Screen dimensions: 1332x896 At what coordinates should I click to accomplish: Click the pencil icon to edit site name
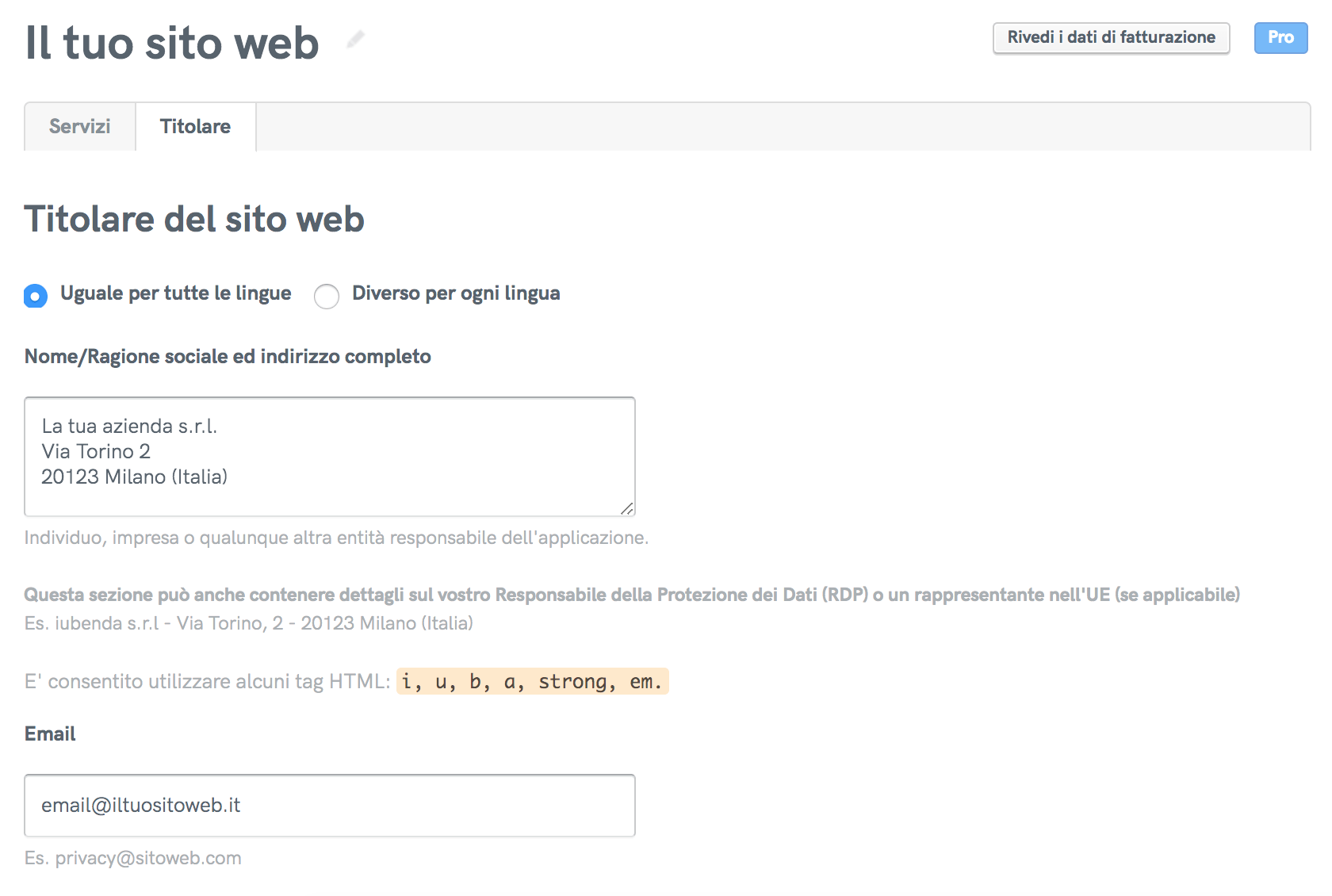point(356,39)
